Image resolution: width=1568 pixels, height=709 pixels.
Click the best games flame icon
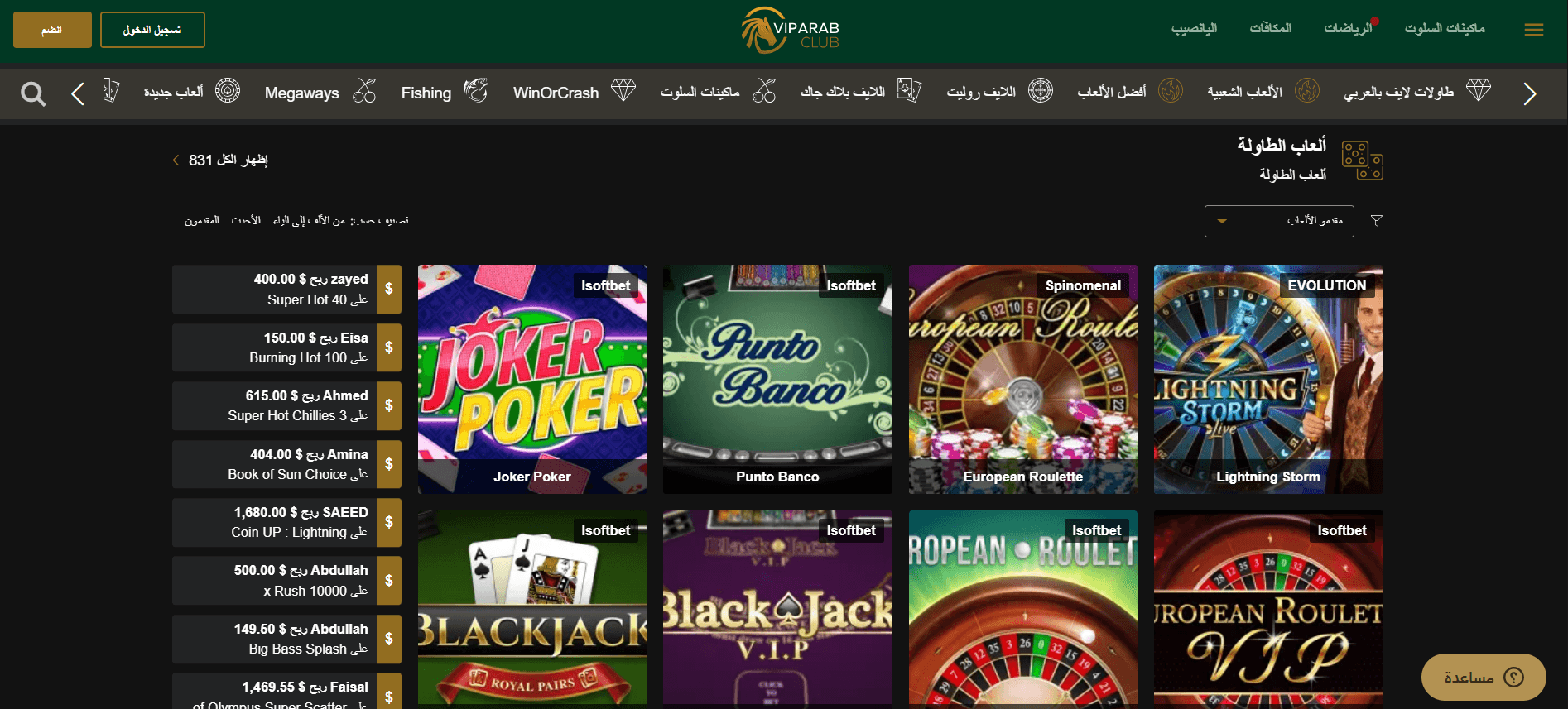pyautogui.click(x=1171, y=90)
